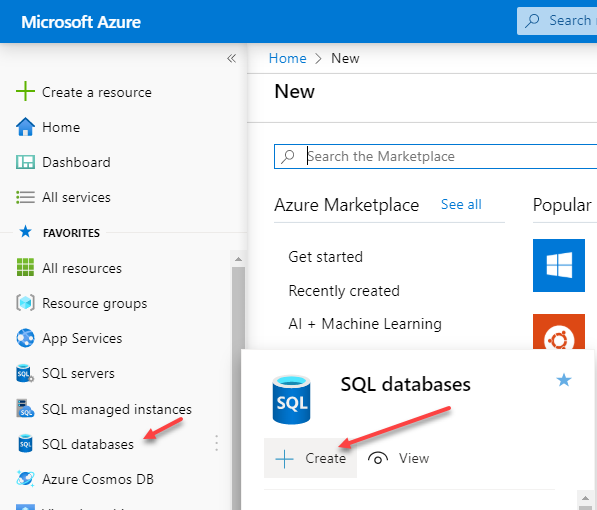Viewport: 597px width, 510px height.
Task: Toggle the favorite star on SQL databases card
Action: (x=564, y=380)
